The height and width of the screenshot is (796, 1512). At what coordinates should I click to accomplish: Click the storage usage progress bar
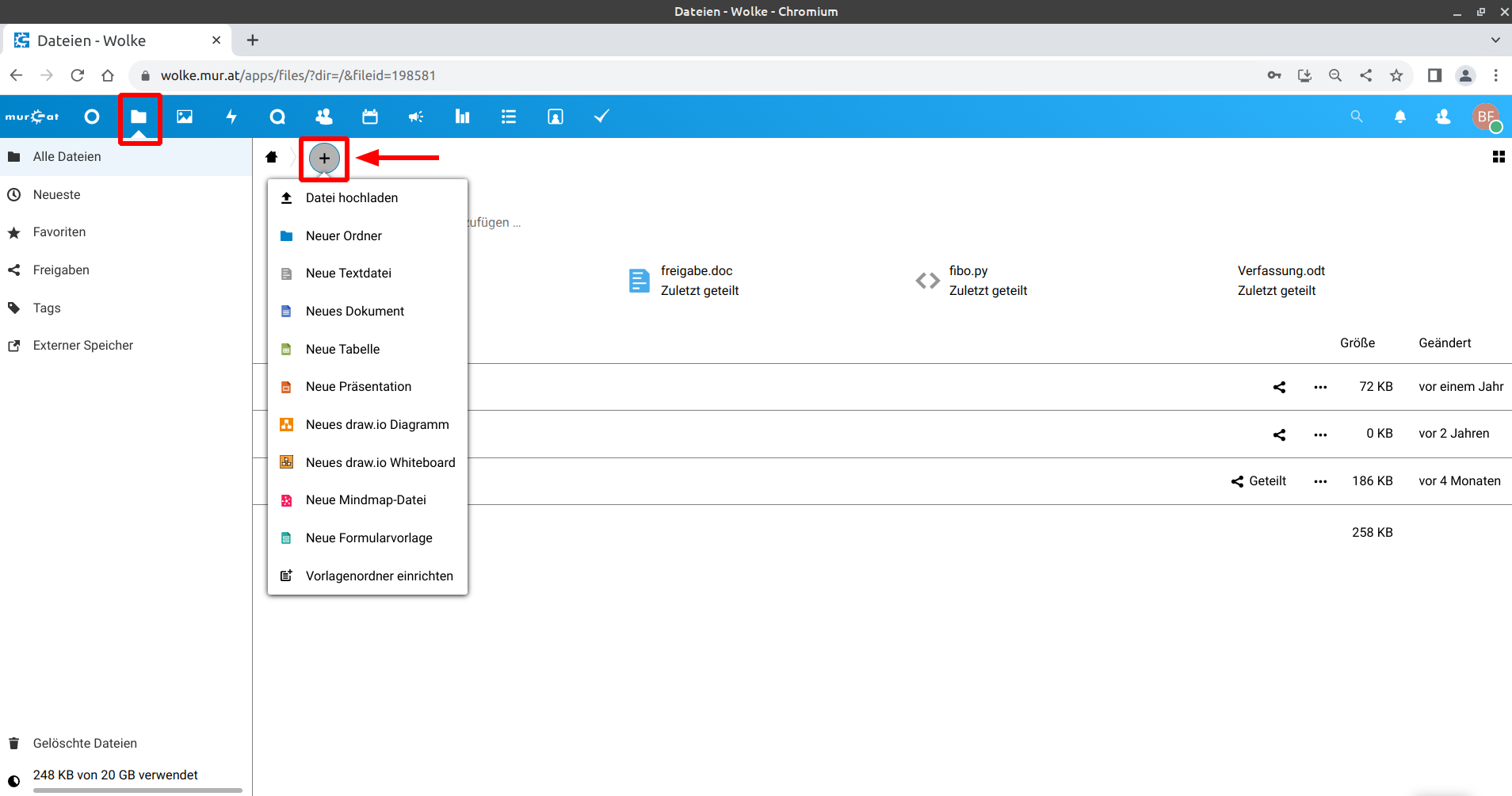click(x=137, y=790)
